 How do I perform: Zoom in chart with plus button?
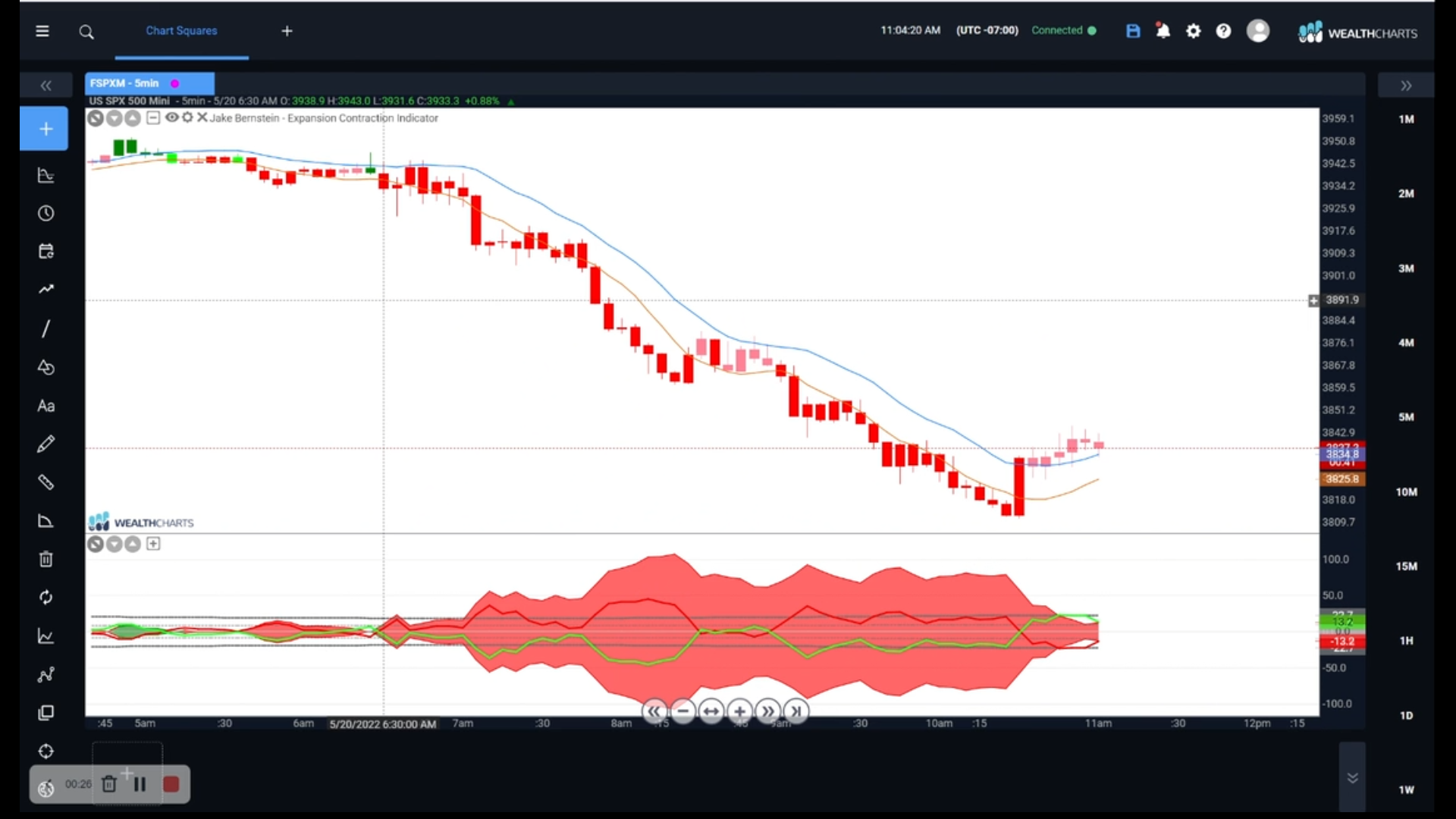[739, 711]
